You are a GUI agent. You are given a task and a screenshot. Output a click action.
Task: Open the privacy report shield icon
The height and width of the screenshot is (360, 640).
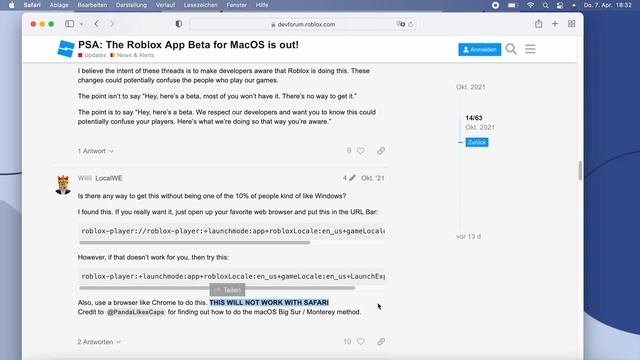click(x=179, y=24)
